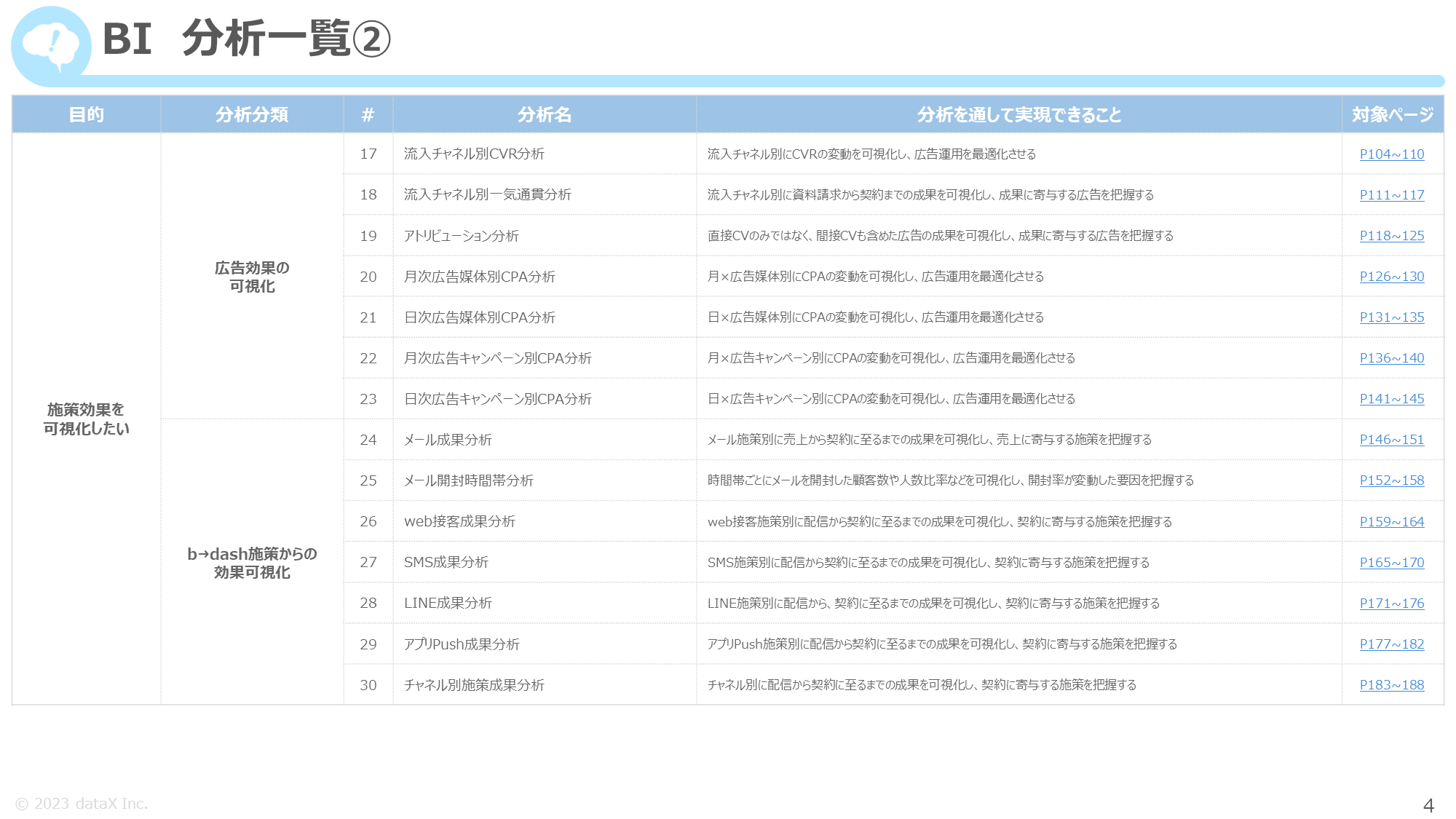The width and height of the screenshot is (1456, 819).
Task: Click the slide page number 4
Action: 1428,806
